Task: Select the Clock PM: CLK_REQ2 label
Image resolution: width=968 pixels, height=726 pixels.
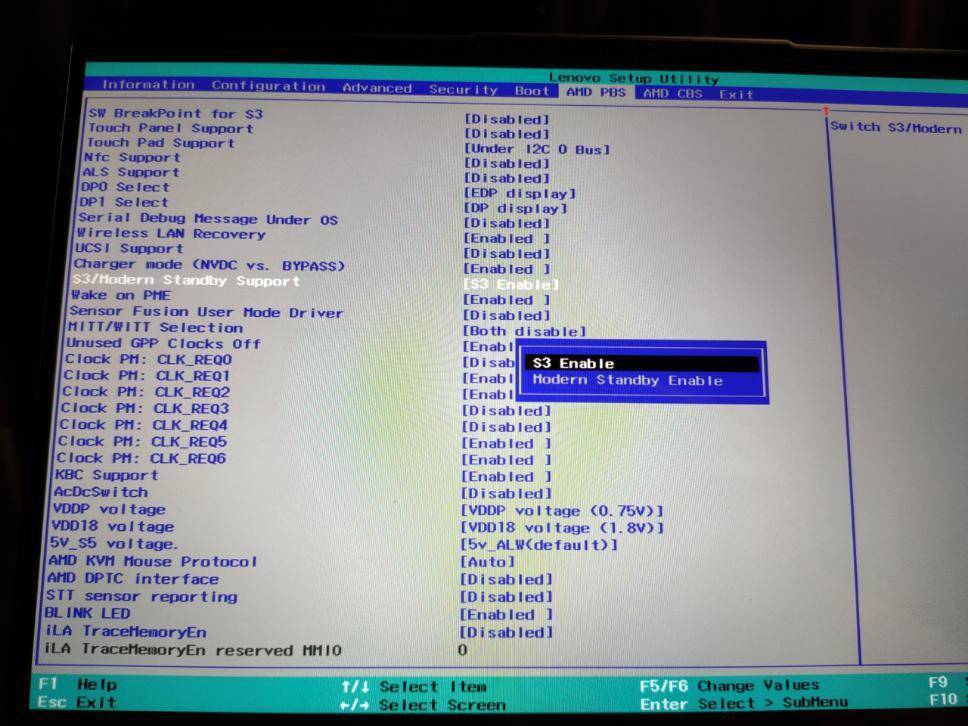Action: [x=146, y=392]
